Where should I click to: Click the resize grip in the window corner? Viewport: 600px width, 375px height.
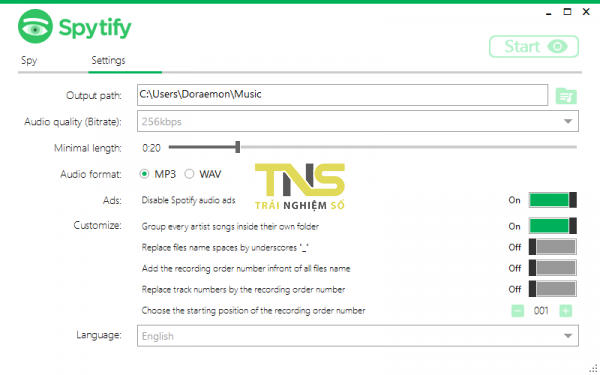(x=593, y=368)
